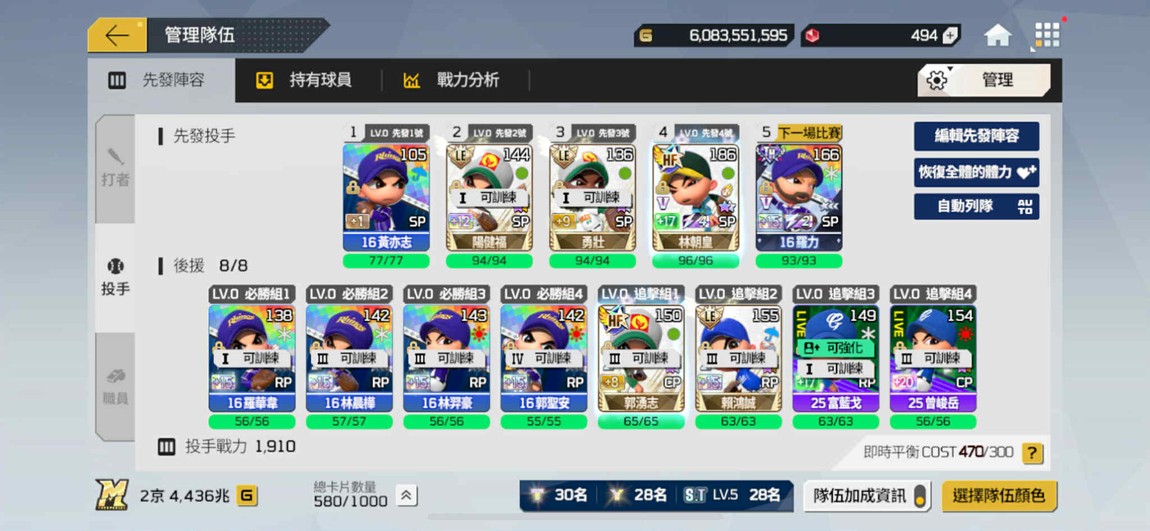This screenshot has height=531, width=1150.
Task: Open the grid menu icon
Action: (1047, 34)
